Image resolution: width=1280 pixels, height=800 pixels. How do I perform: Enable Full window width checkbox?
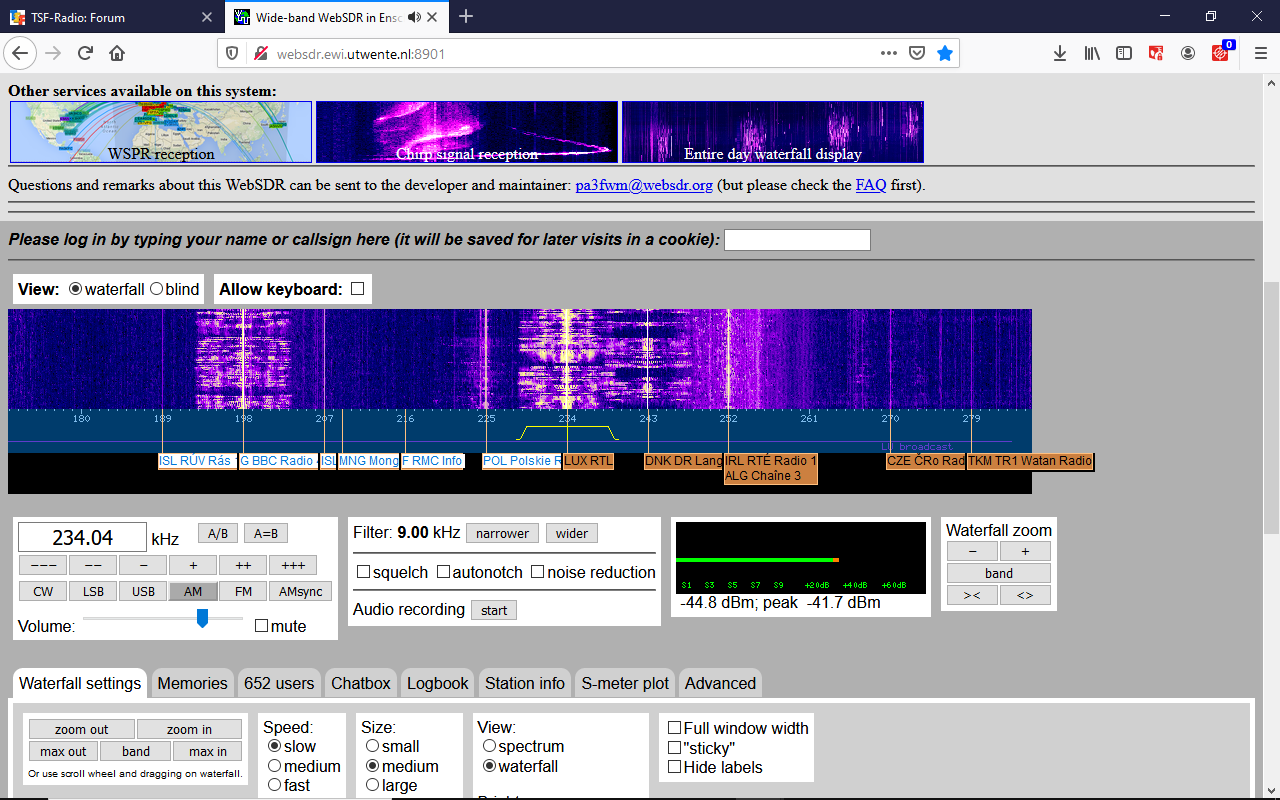click(x=675, y=728)
